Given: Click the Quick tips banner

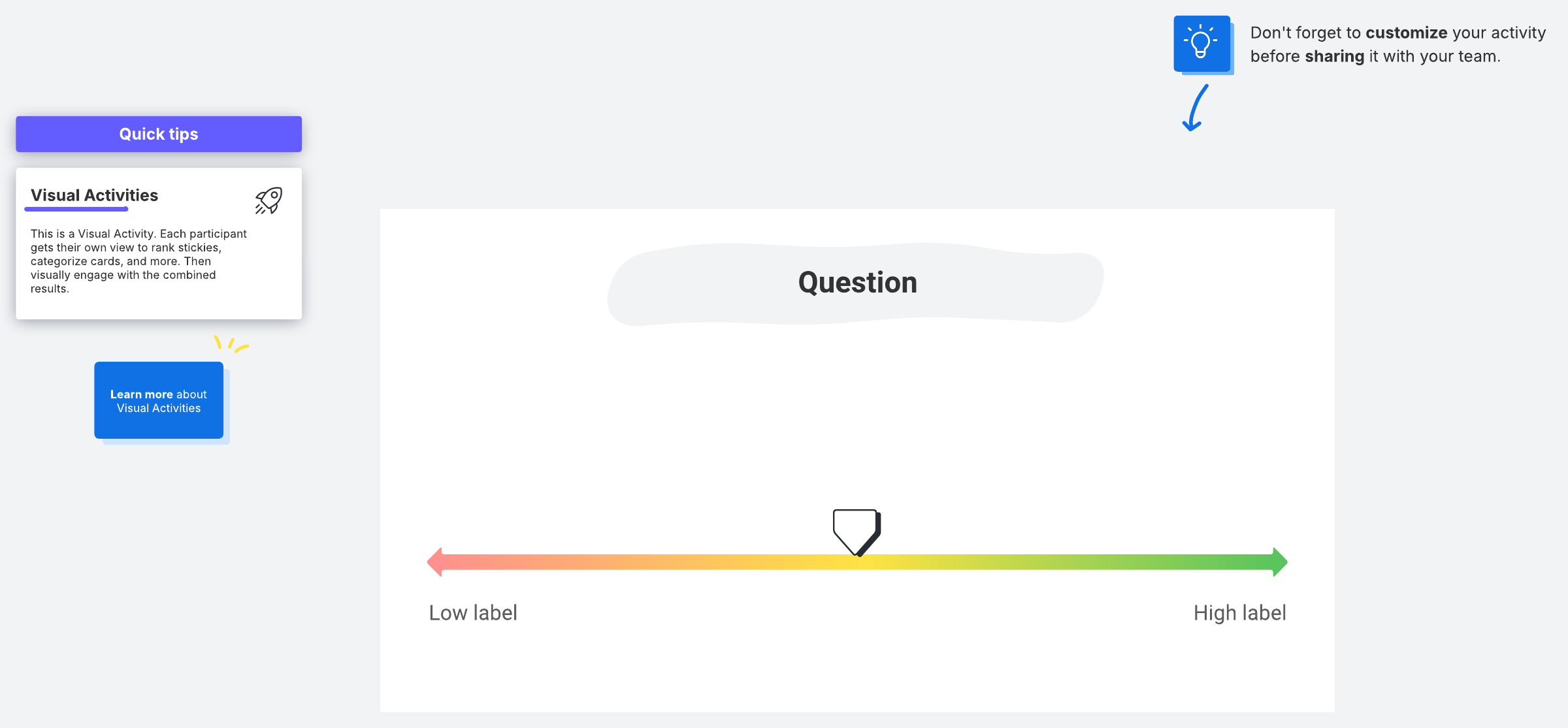Looking at the screenshot, I should (x=159, y=134).
